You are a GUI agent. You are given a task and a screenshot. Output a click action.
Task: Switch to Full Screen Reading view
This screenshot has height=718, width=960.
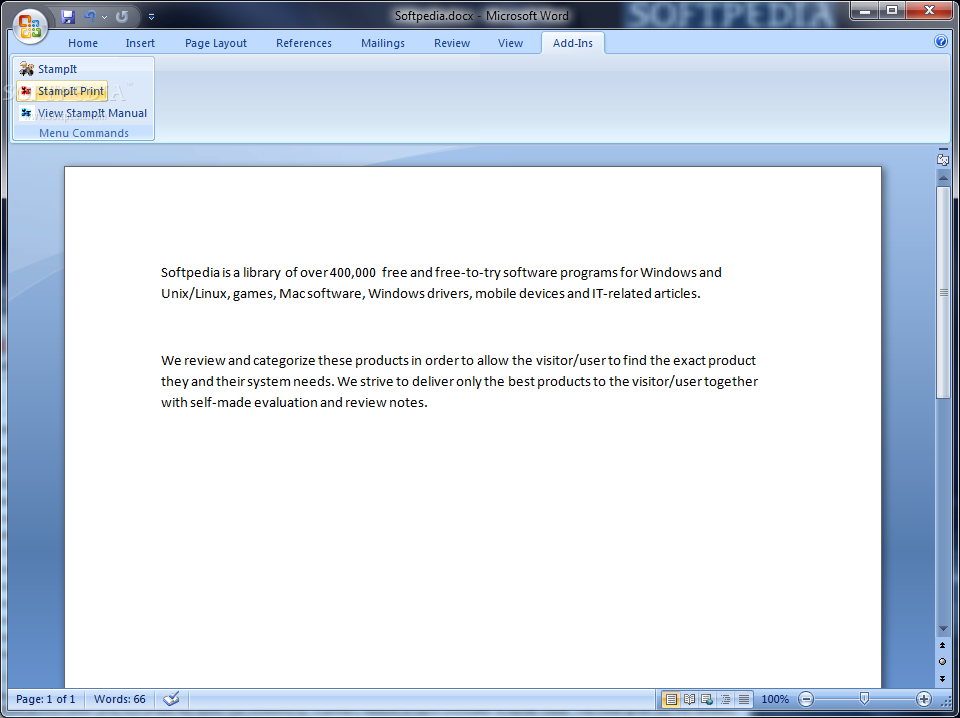click(689, 699)
